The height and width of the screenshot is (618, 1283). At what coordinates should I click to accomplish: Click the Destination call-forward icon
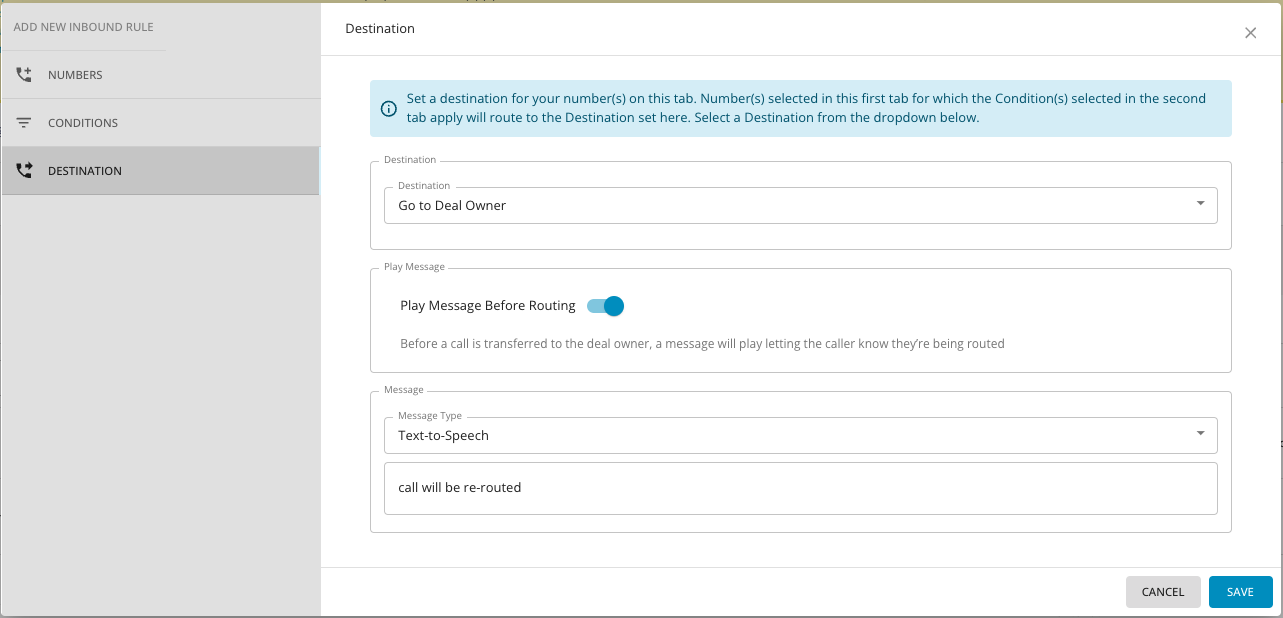tap(24, 171)
